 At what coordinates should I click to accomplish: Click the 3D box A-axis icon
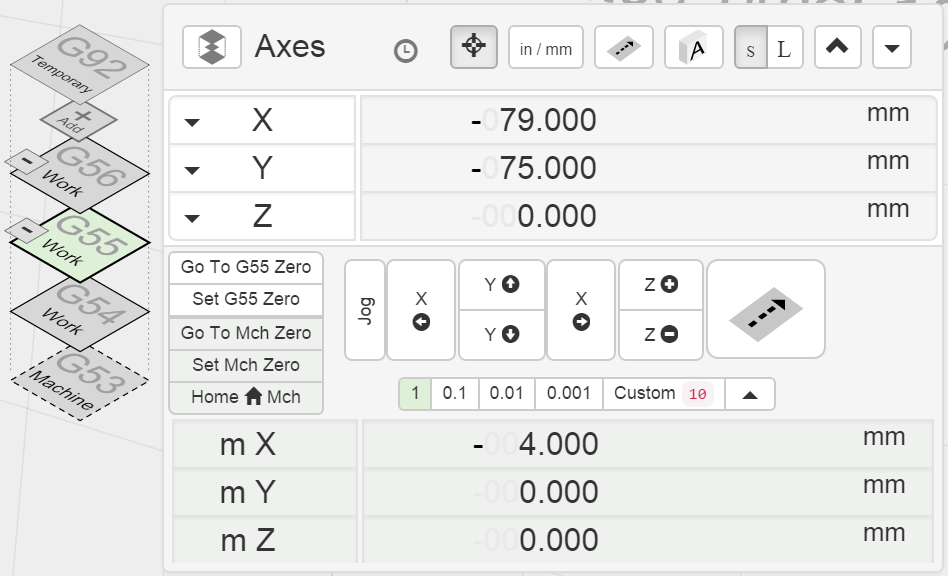click(693, 47)
